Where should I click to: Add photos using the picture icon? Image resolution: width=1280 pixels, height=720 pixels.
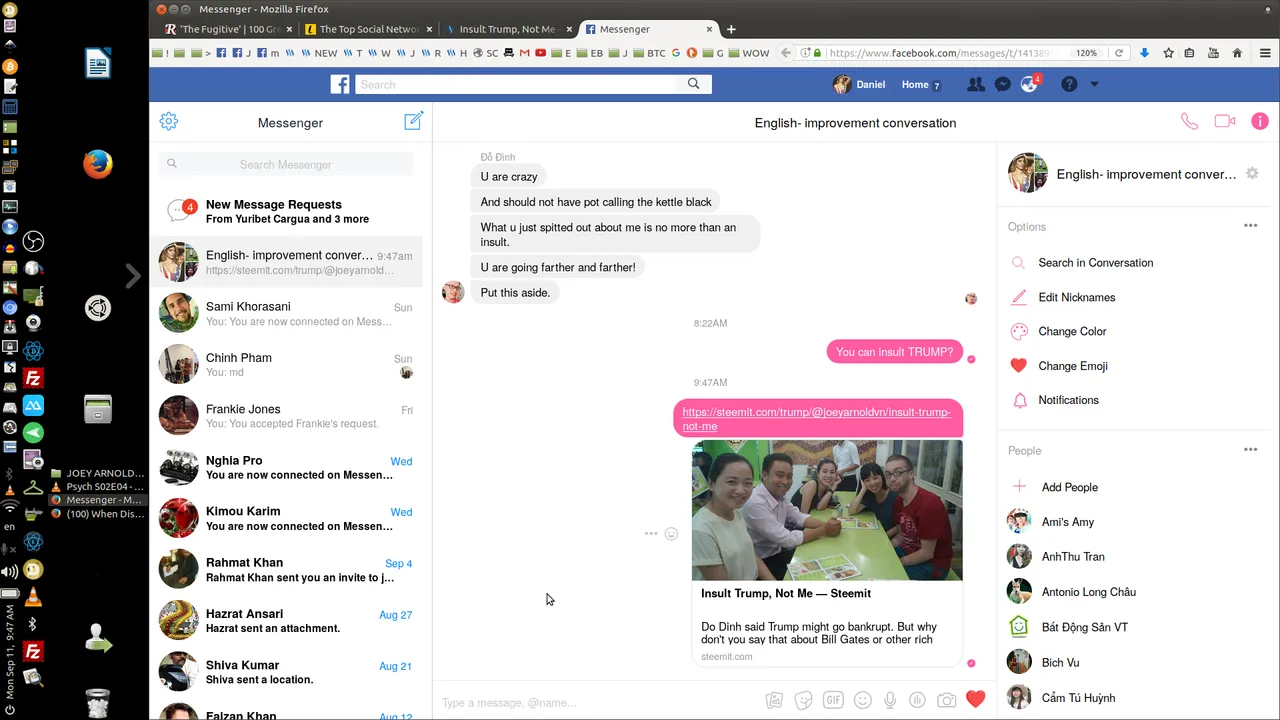774,701
